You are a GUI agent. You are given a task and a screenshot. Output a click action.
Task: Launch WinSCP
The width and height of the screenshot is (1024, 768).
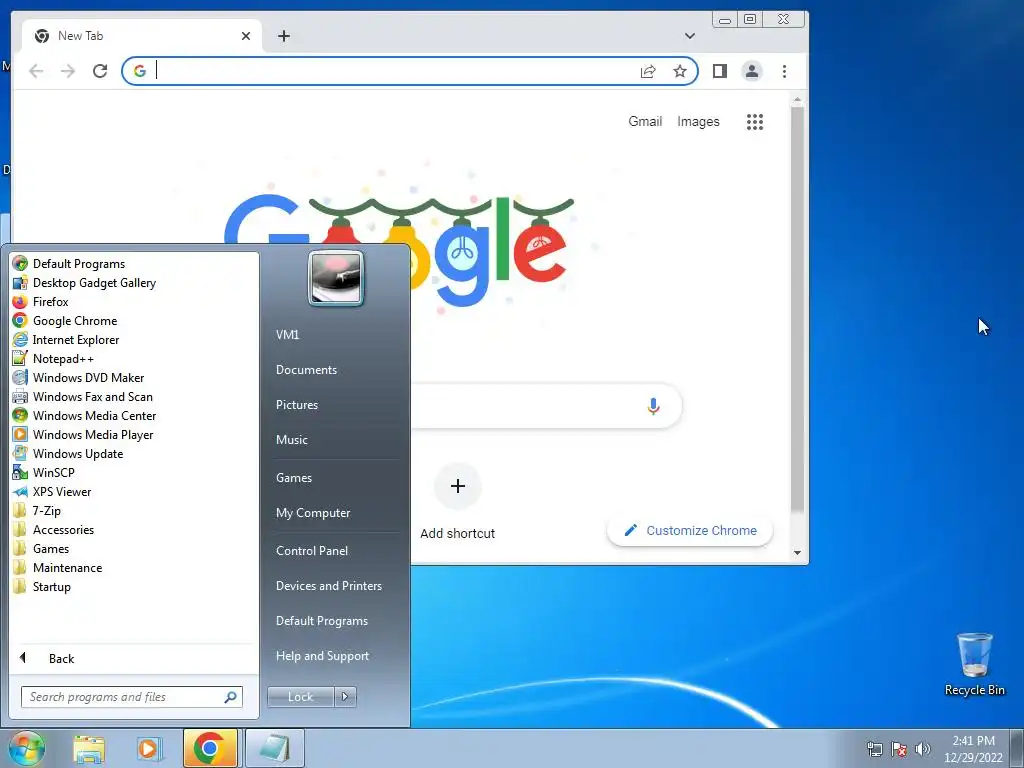(54, 472)
